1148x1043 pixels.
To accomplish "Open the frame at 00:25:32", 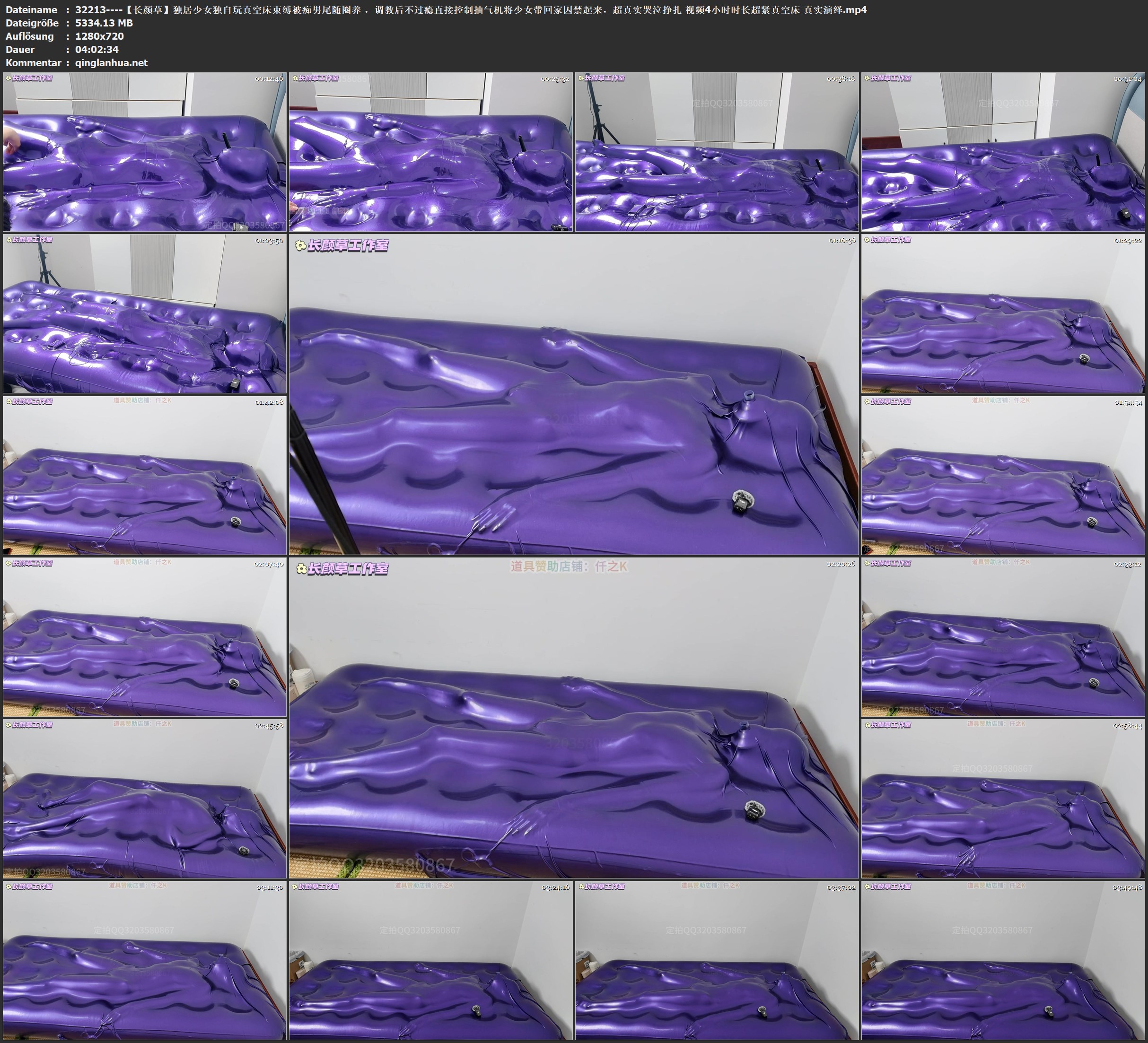I will (x=430, y=152).
